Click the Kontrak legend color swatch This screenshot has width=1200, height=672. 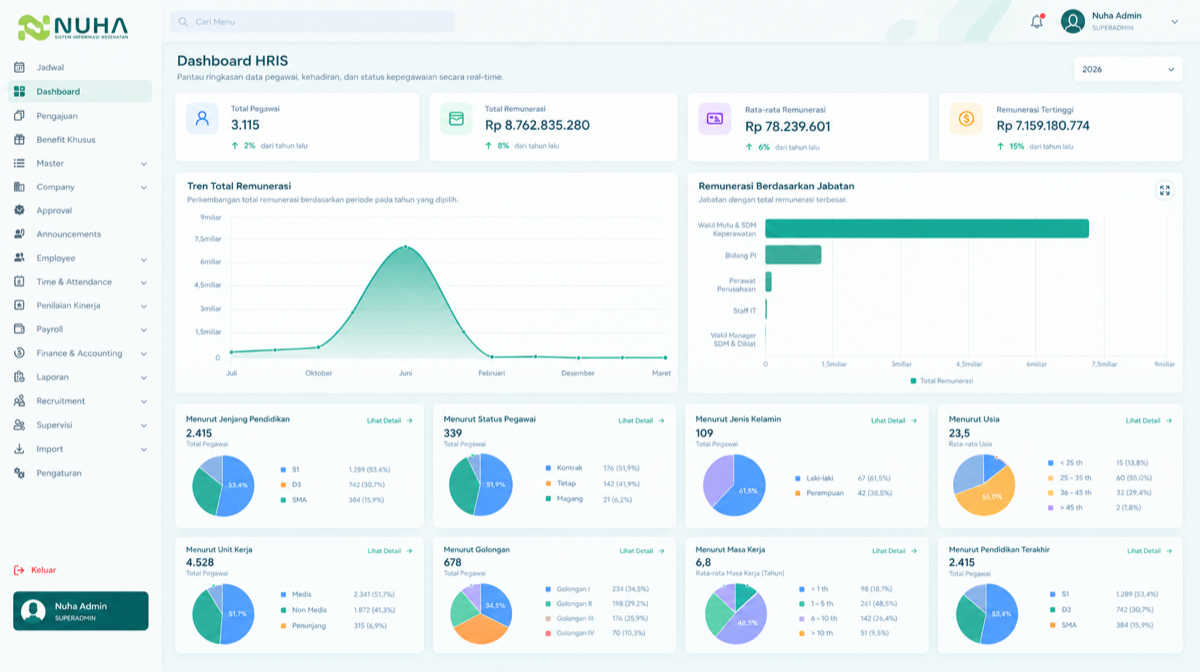[x=549, y=468]
